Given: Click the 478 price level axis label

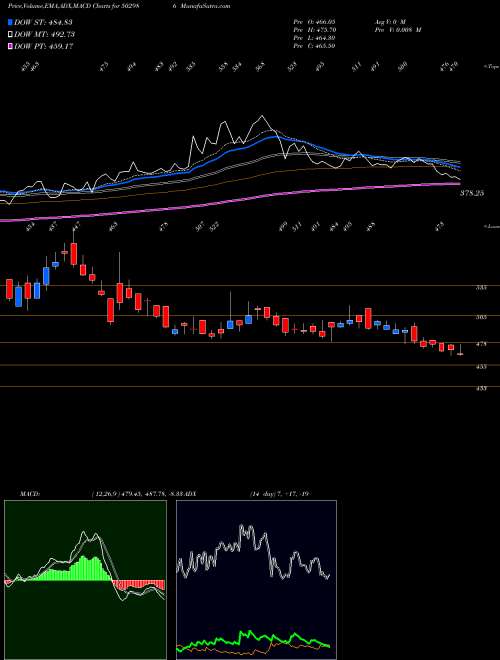Looking at the screenshot, I should [481, 344].
